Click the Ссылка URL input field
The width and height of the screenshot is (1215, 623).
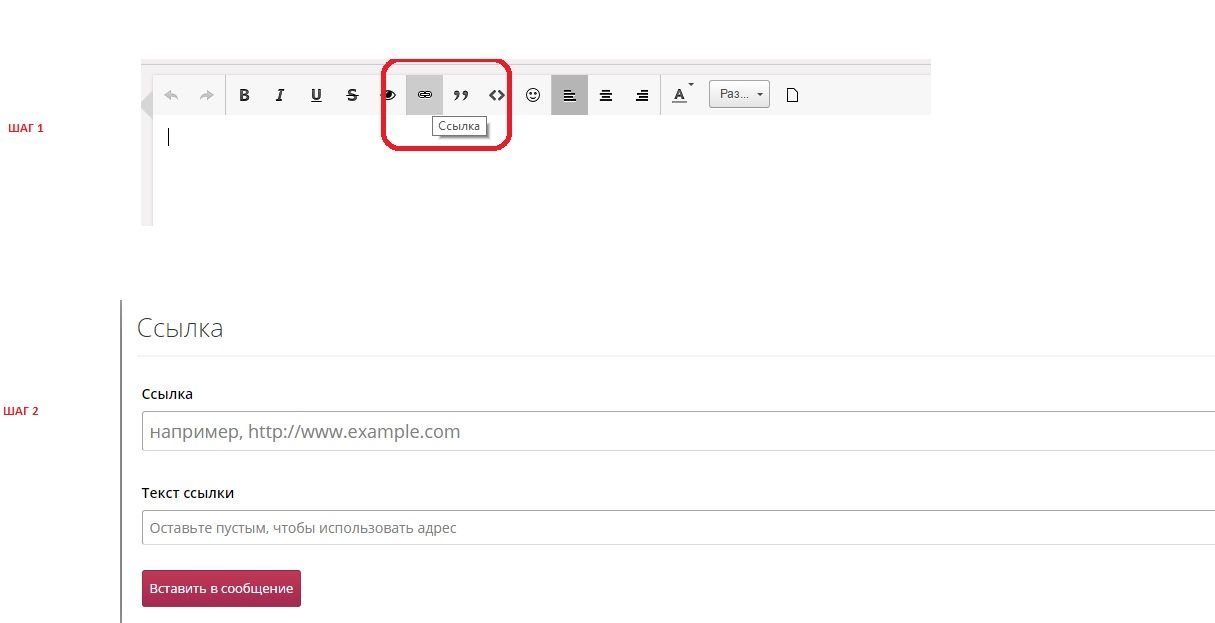click(678, 432)
